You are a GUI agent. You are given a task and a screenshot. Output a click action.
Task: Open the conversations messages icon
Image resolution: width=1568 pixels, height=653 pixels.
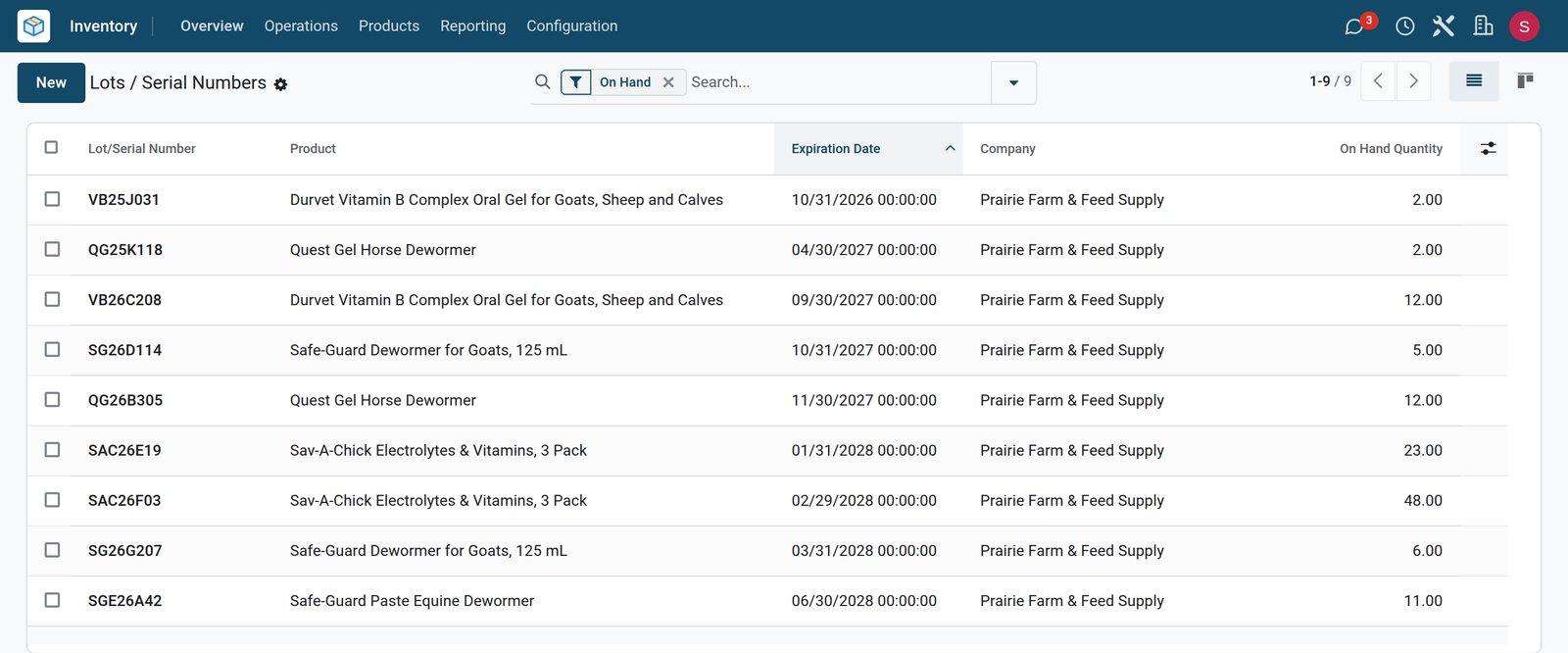click(1354, 26)
